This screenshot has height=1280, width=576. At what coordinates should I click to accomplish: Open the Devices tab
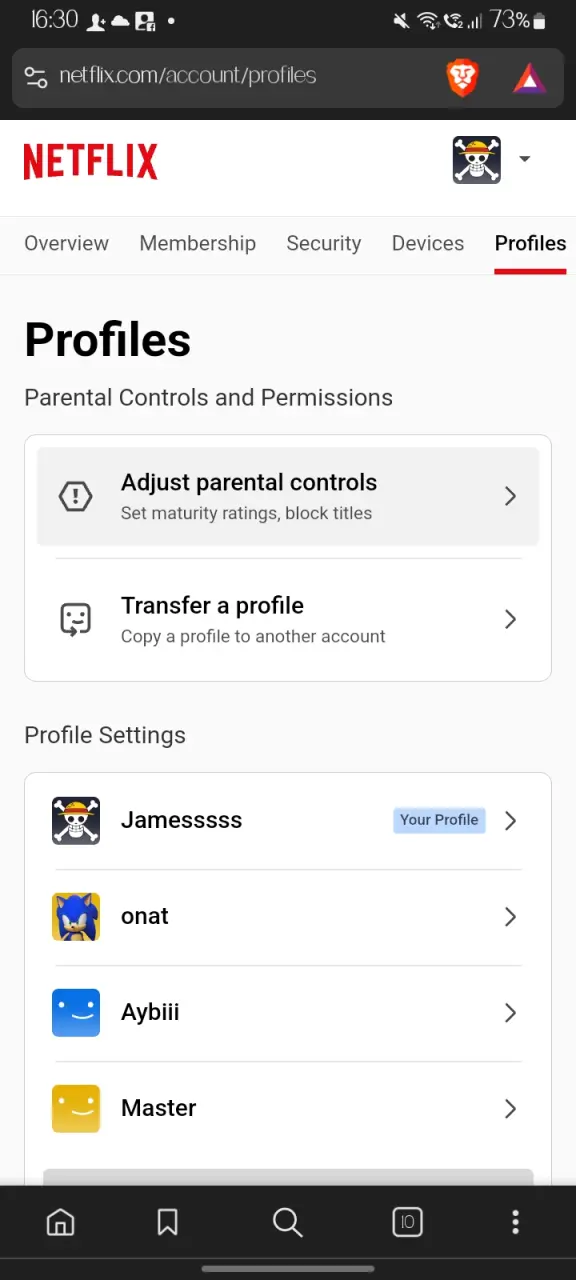[428, 243]
